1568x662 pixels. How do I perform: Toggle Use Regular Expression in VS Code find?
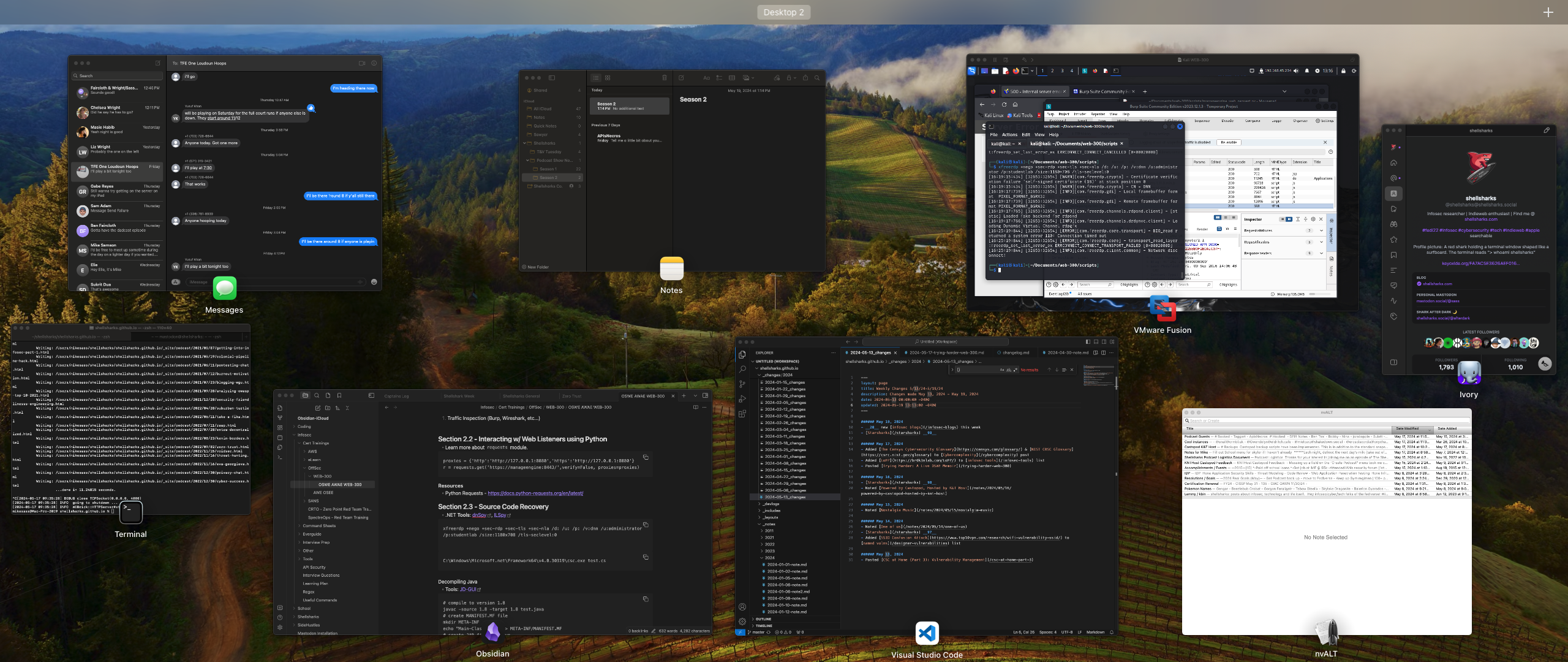pos(1014,370)
